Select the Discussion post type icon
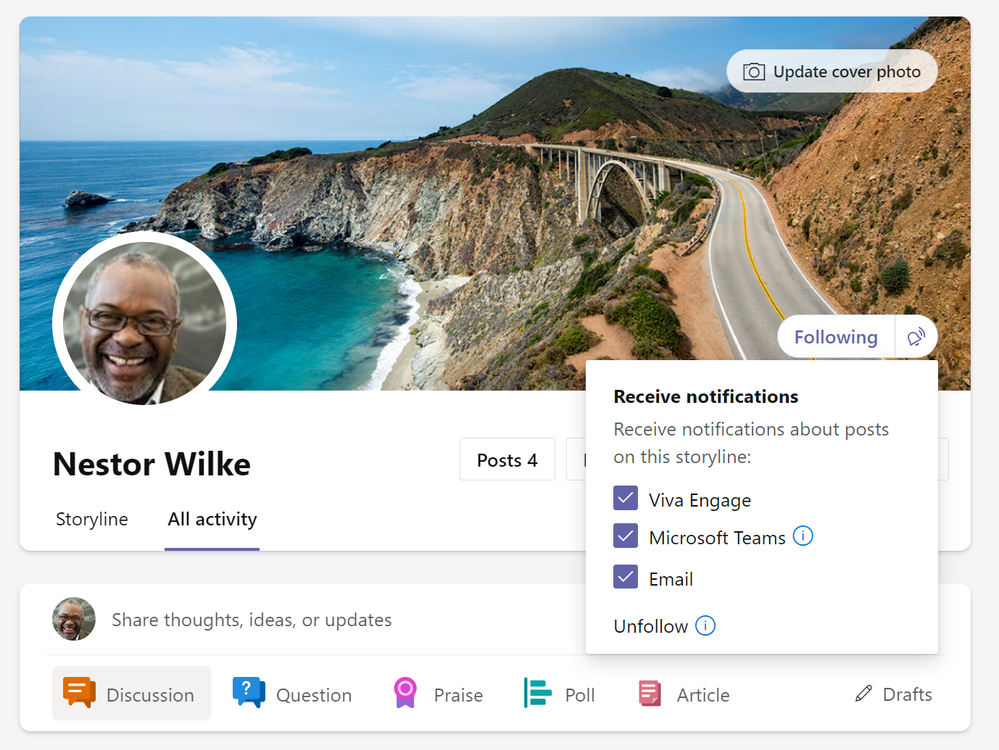Screen dimensions: 999x750 pyautogui.click(x=80, y=693)
